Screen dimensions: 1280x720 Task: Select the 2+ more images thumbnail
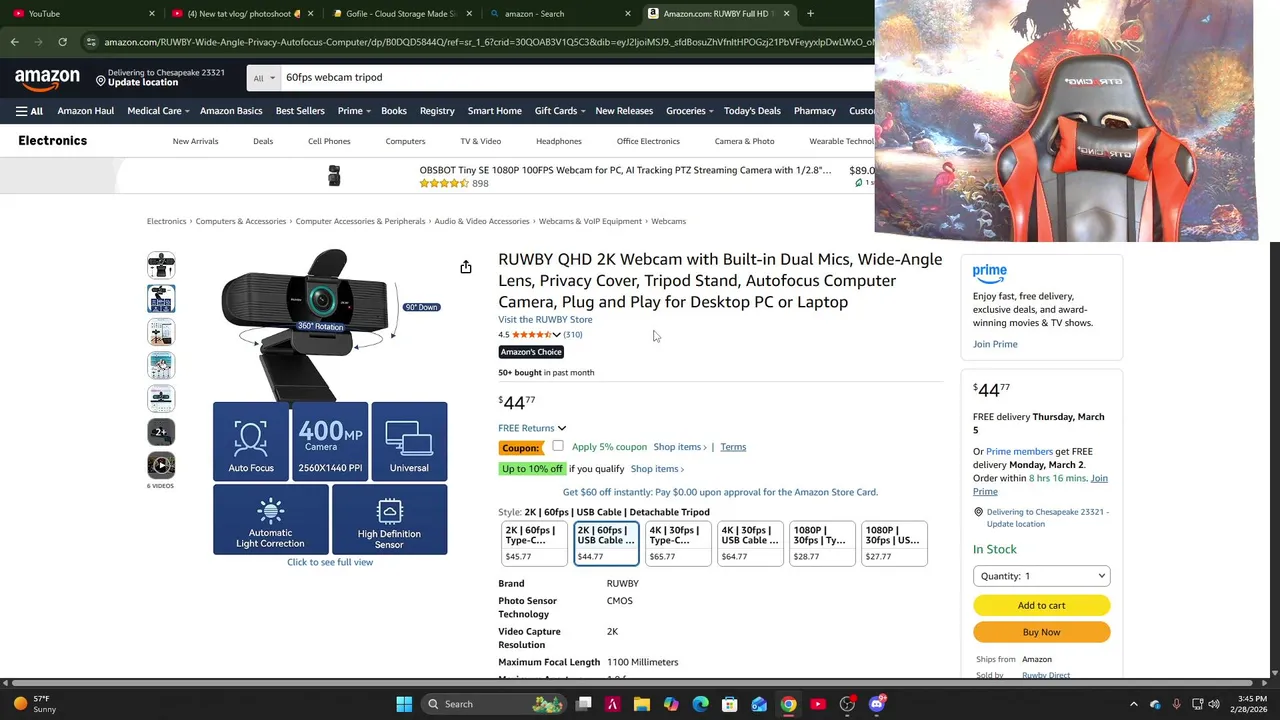click(161, 432)
